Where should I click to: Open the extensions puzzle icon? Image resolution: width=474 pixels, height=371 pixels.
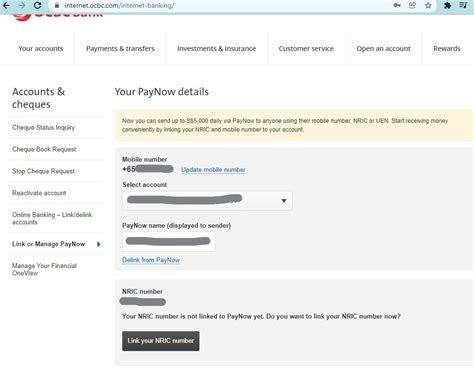pyautogui.click(x=448, y=5)
